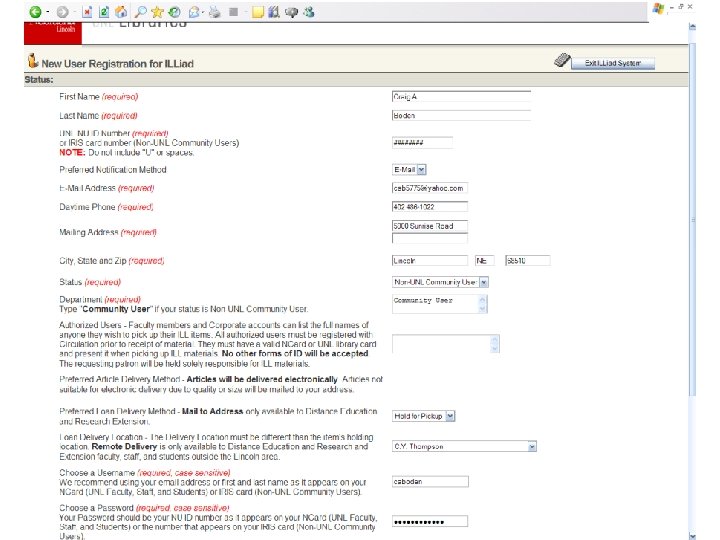Click the grey Forward arrow button
This screenshot has height=540, width=720.
click(63, 12)
